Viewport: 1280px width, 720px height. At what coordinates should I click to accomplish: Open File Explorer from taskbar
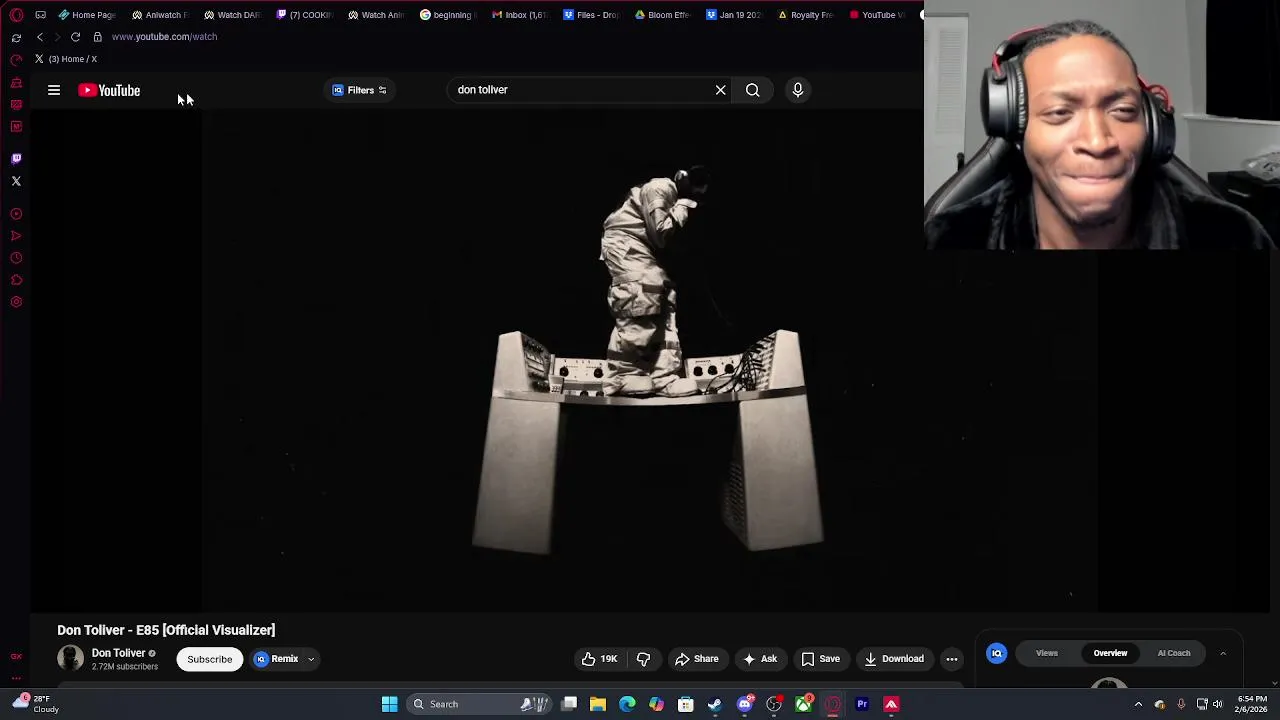(x=598, y=704)
